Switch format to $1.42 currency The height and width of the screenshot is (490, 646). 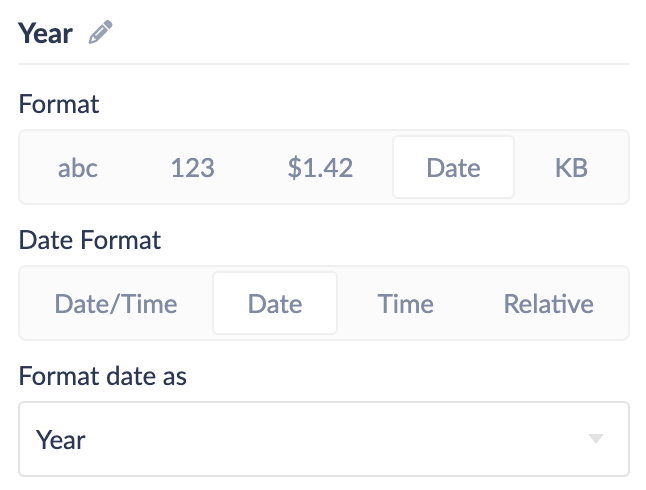[320, 167]
